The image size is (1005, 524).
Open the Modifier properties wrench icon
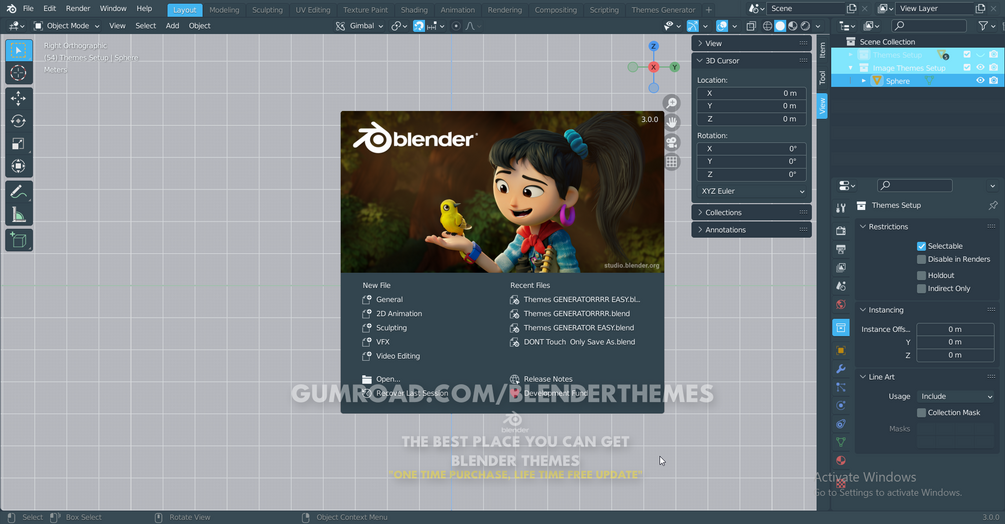(841, 369)
